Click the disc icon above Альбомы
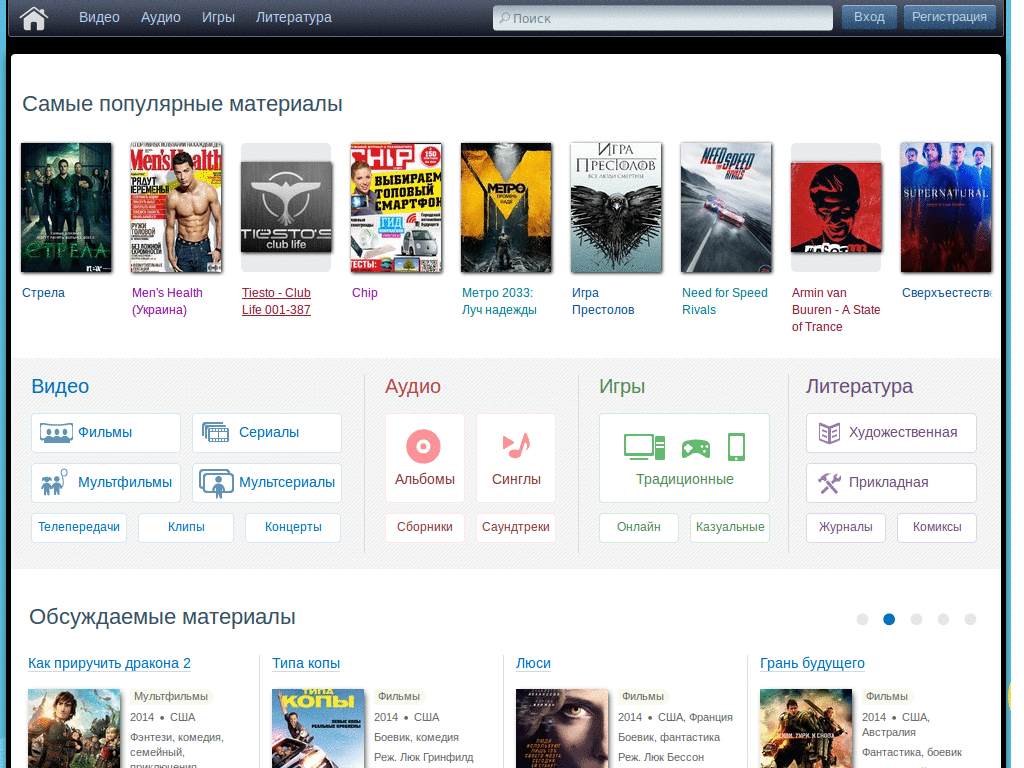Viewport: 1024px width, 768px height. tap(423, 446)
